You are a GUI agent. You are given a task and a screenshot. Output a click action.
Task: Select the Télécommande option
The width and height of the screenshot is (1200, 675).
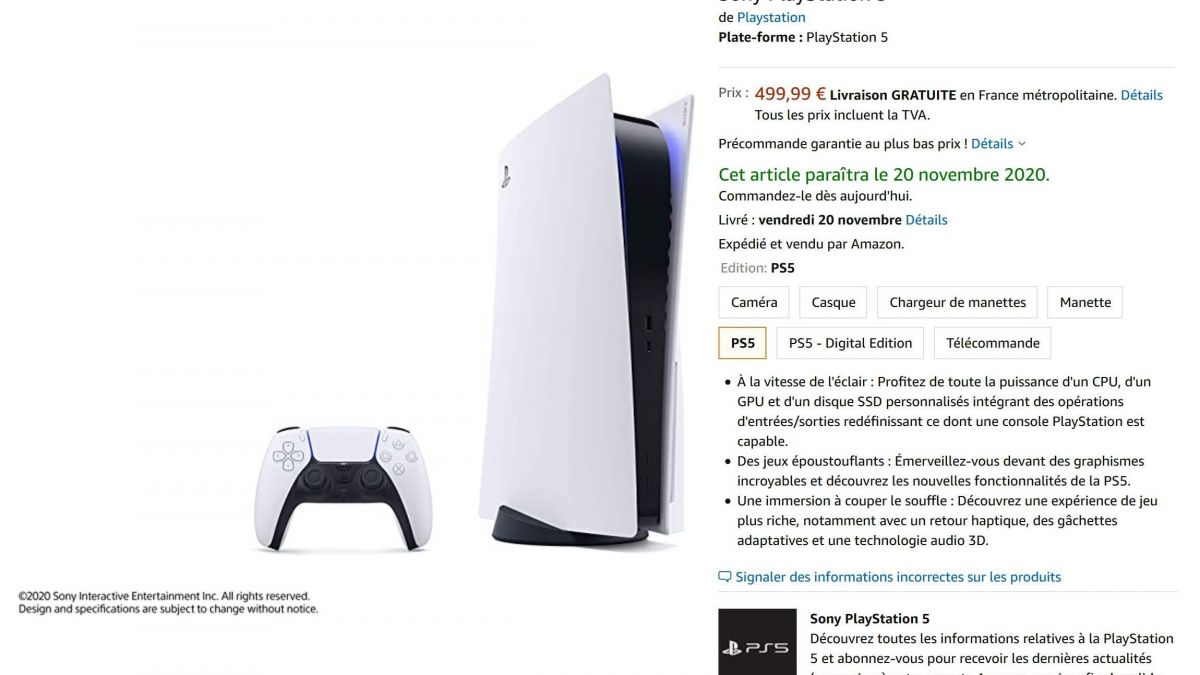[993, 343]
